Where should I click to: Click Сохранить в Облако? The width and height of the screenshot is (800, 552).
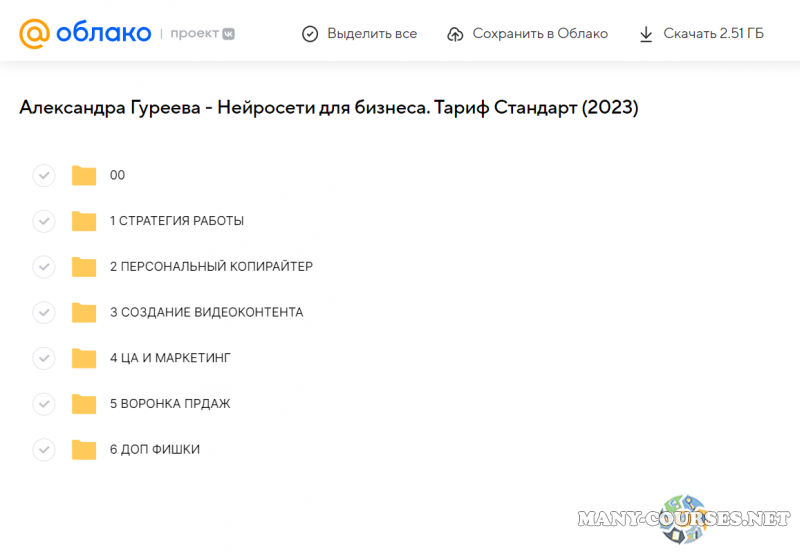click(526, 34)
